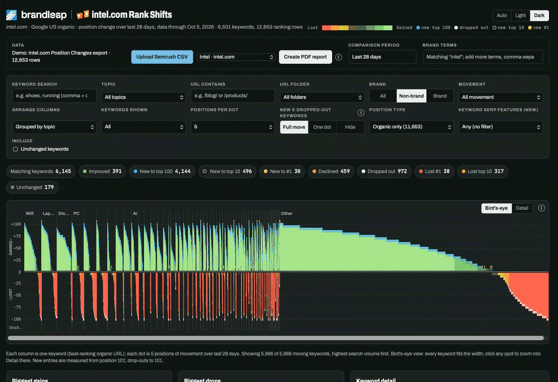Choose One dot for new keywords

(322, 127)
